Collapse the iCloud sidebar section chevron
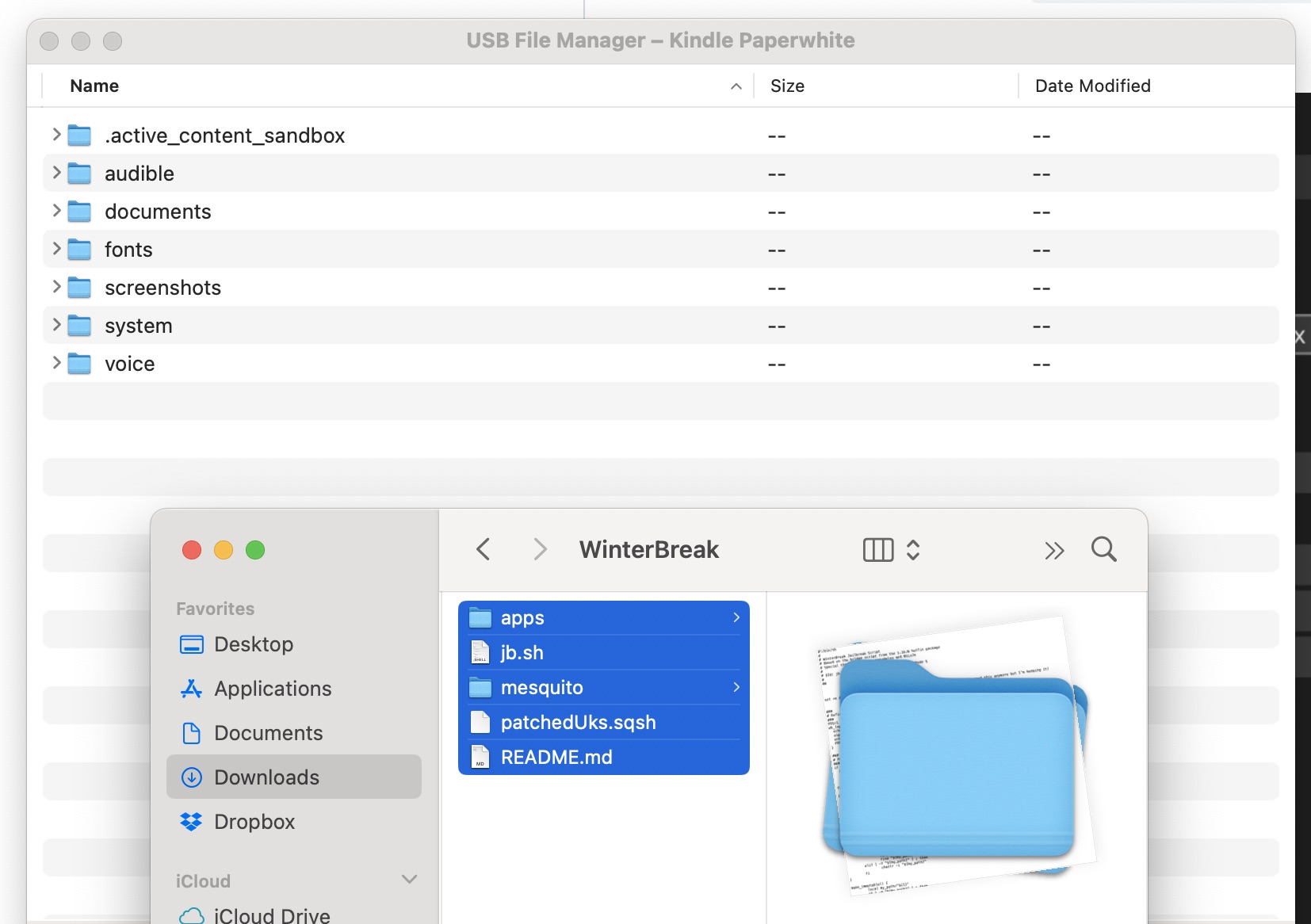Image resolution: width=1311 pixels, height=924 pixels. pyautogui.click(x=409, y=880)
